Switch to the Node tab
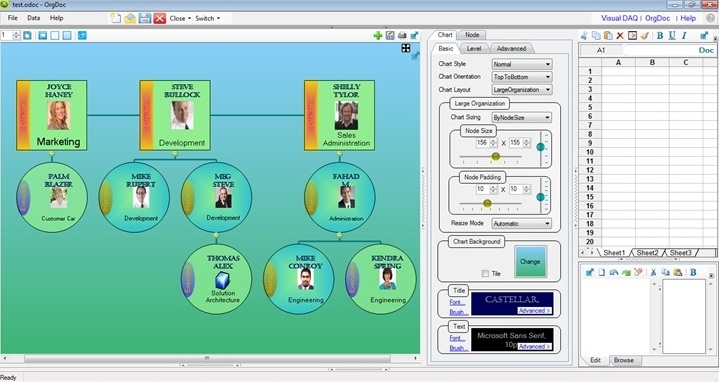 click(472, 35)
